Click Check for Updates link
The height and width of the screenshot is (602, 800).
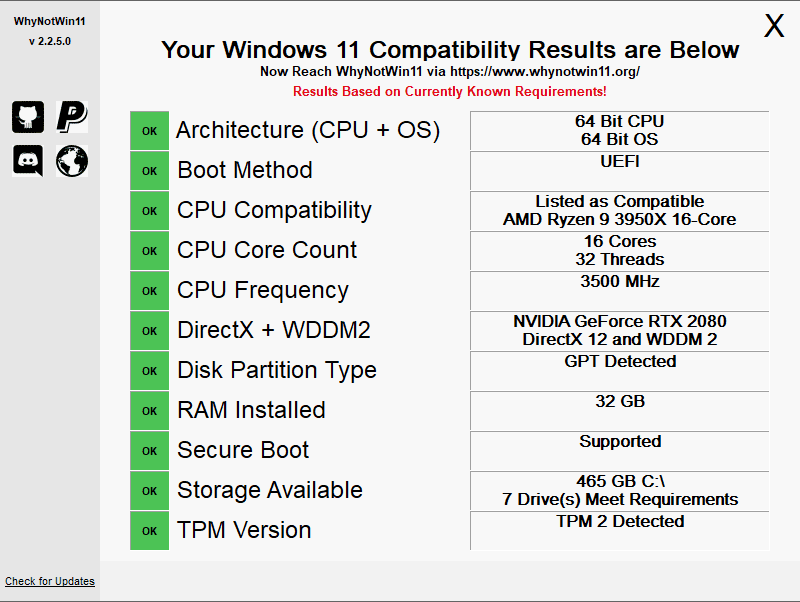50,581
